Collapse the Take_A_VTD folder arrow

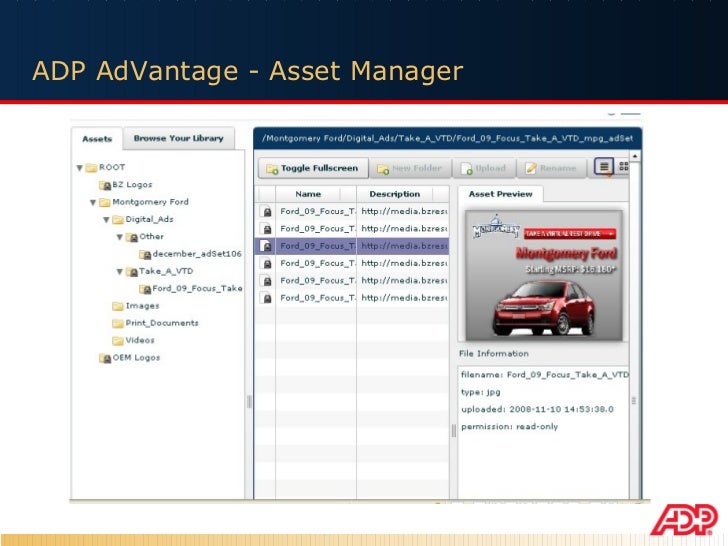click(120, 272)
